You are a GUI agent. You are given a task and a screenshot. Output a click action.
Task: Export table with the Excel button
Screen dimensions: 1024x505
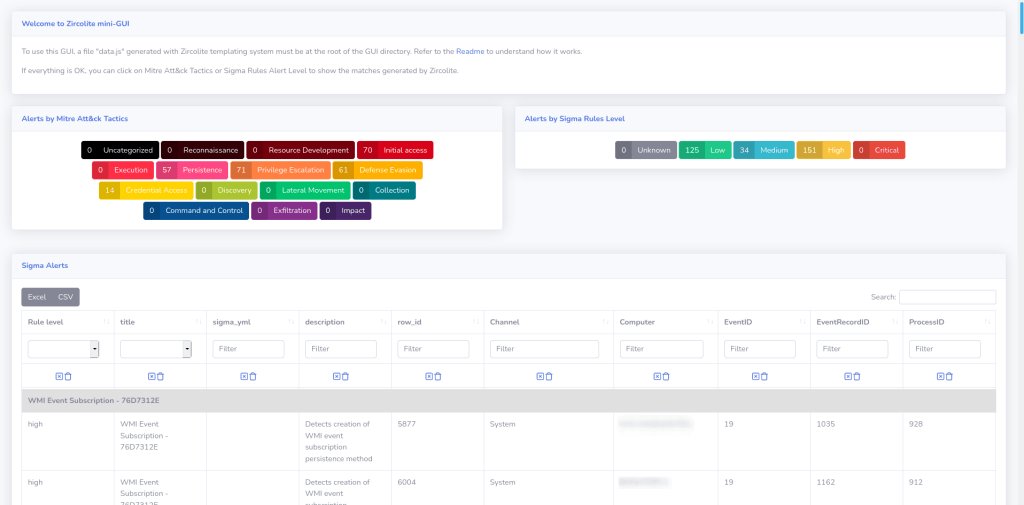(x=37, y=297)
